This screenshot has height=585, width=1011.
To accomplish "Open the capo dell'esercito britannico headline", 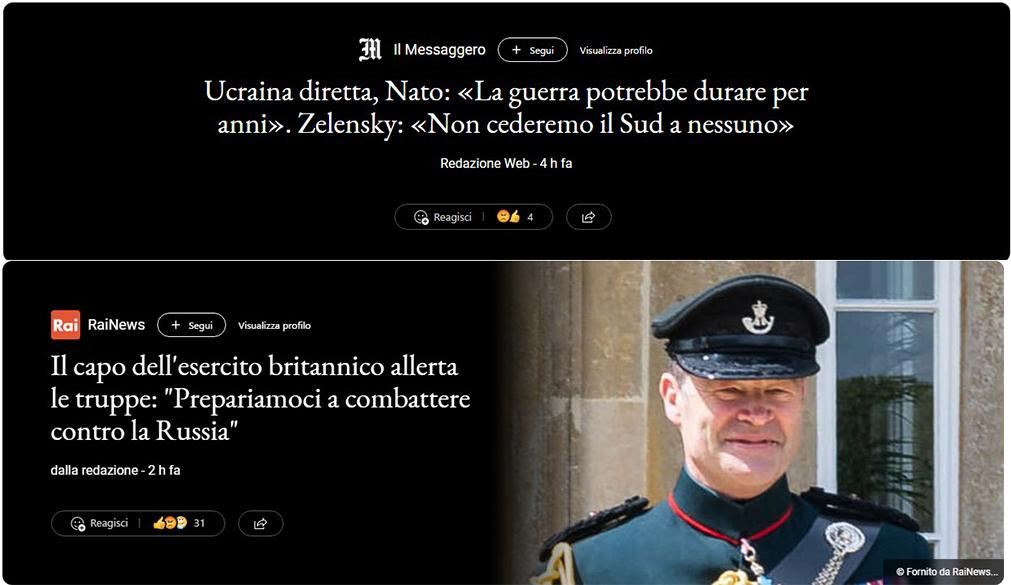I will pos(260,399).
